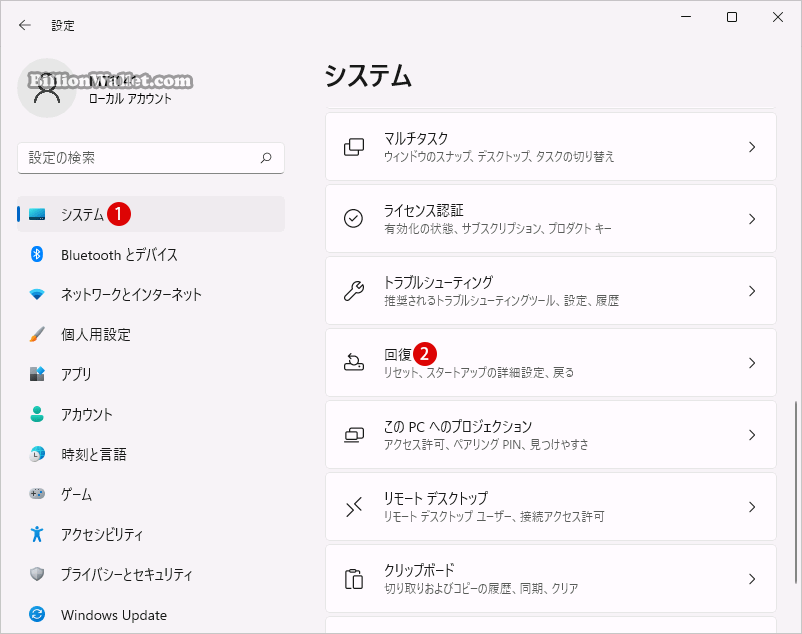Image resolution: width=802 pixels, height=634 pixels.
Task: Open the クリップボード row chevron
Action: 752,579
